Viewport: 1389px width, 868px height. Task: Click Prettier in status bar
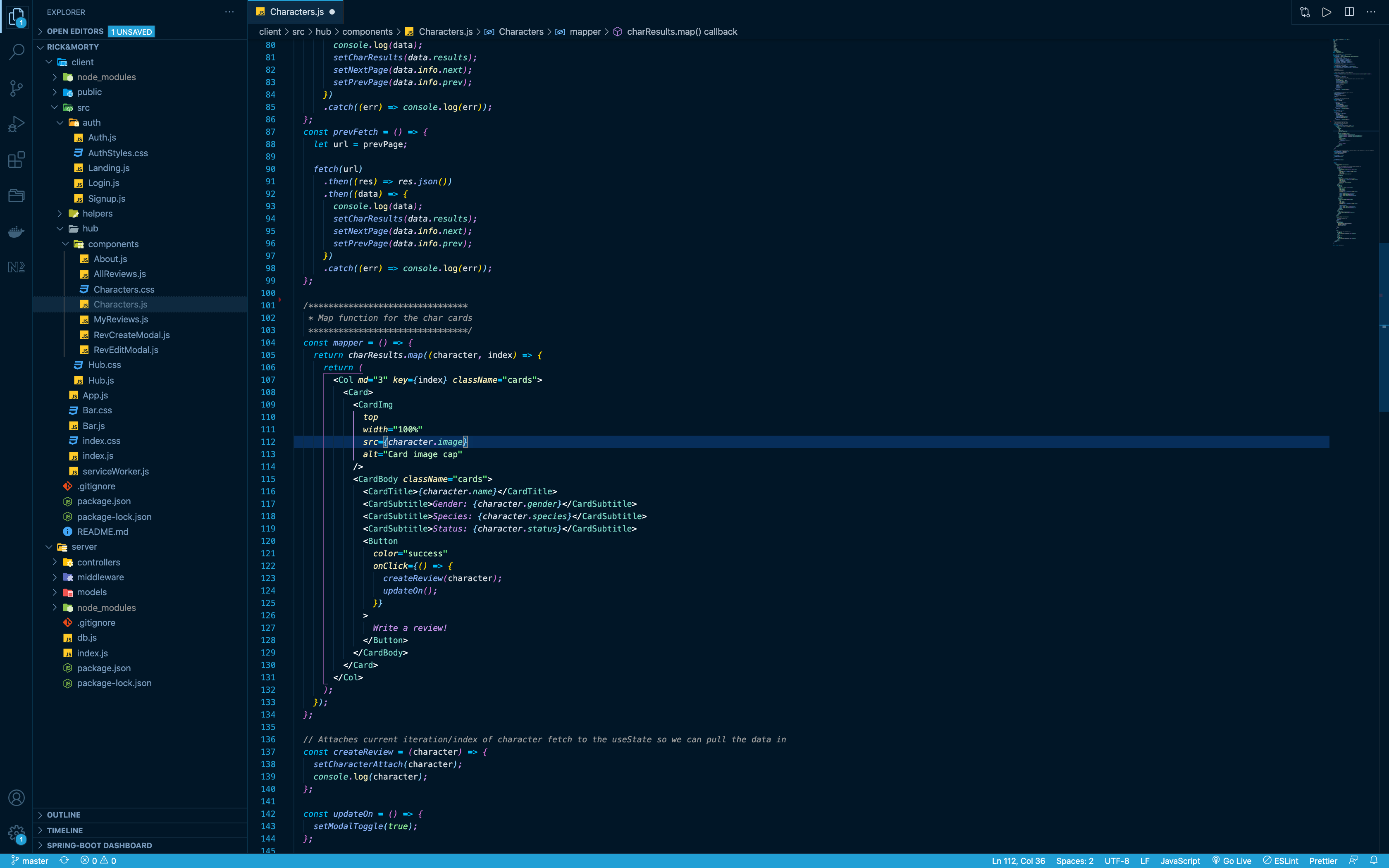pyautogui.click(x=1323, y=861)
